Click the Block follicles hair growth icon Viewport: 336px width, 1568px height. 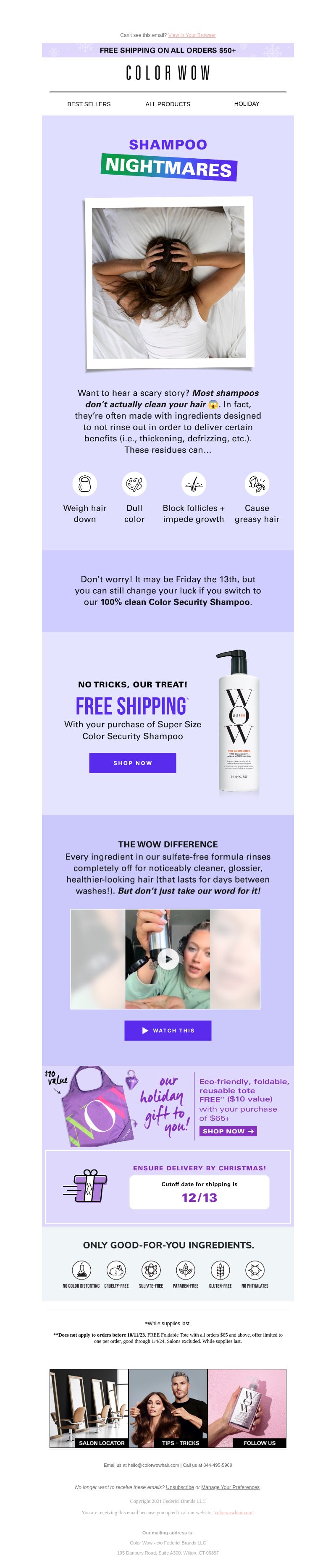click(194, 484)
